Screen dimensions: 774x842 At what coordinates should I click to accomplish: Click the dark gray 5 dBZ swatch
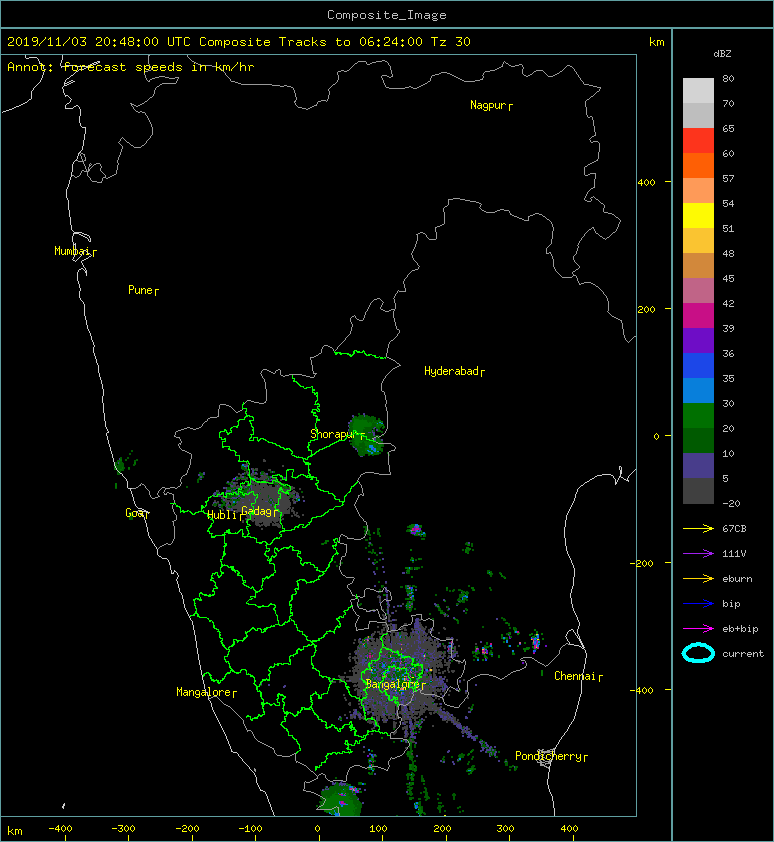698,490
